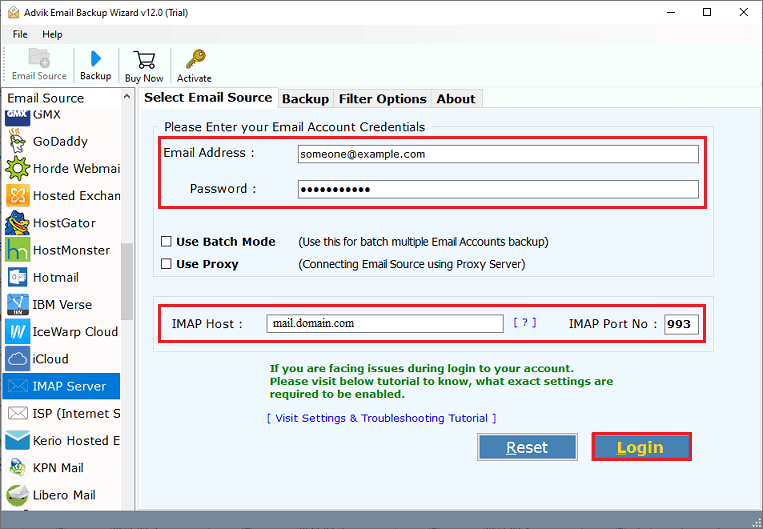Click the Login button
Image resolution: width=763 pixels, height=529 pixels.
click(641, 447)
